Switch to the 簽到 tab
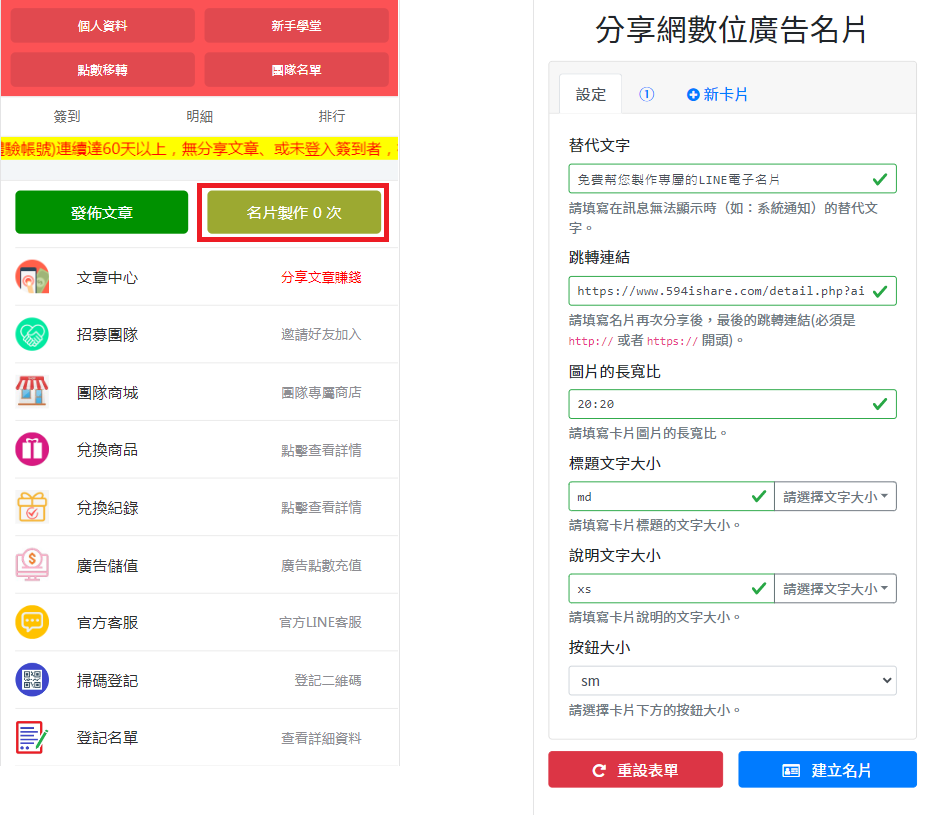 coord(67,116)
